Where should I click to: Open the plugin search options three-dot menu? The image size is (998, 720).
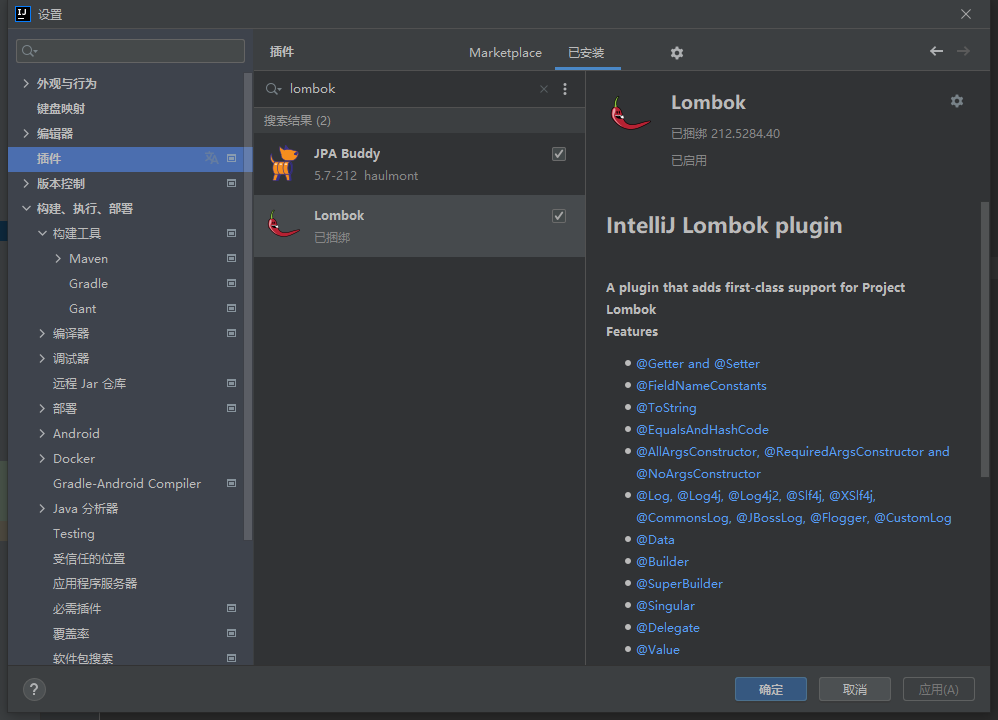pyautogui.click(x=565, y=89)
